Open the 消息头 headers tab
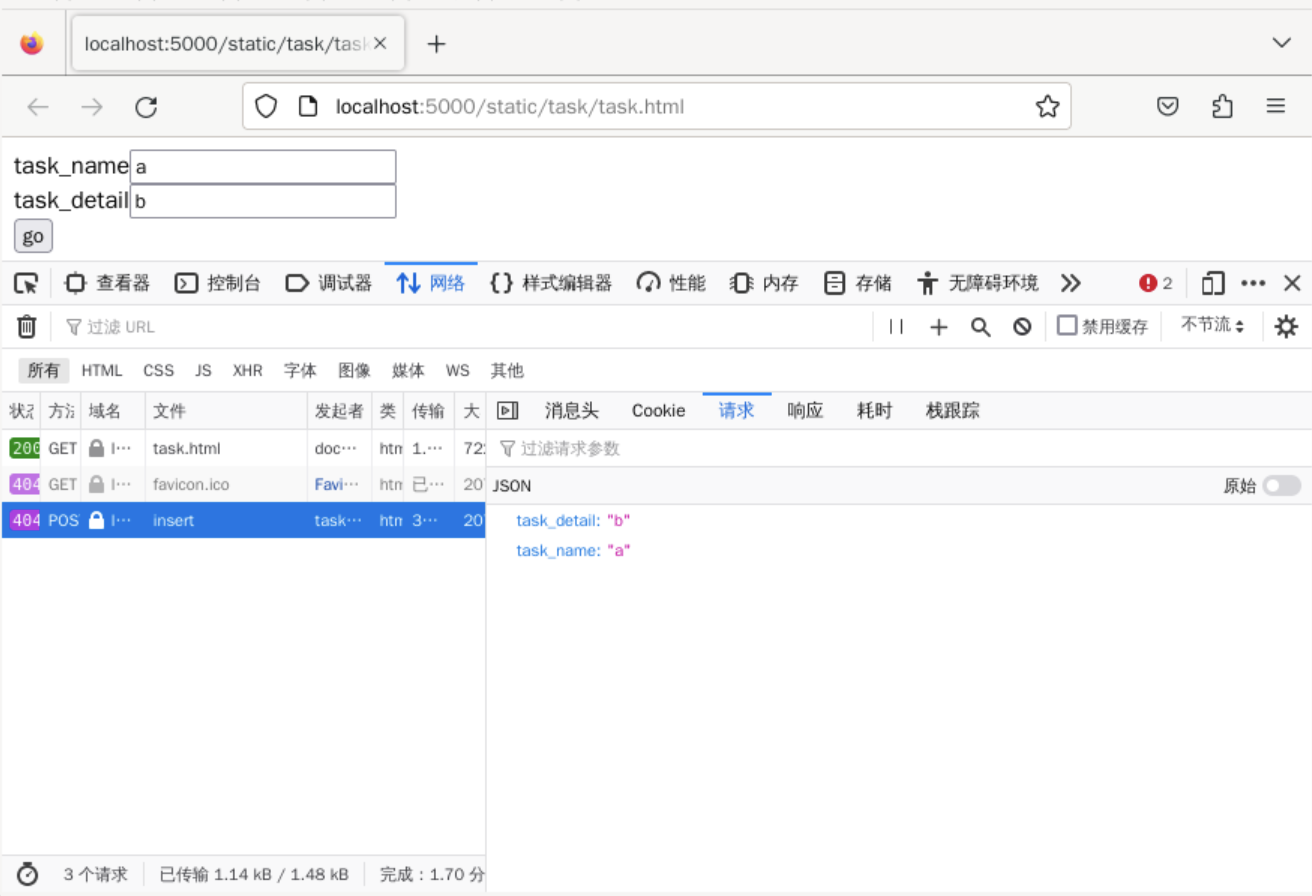This screenshot has width=1312, height=896. [x=572, y=411]
